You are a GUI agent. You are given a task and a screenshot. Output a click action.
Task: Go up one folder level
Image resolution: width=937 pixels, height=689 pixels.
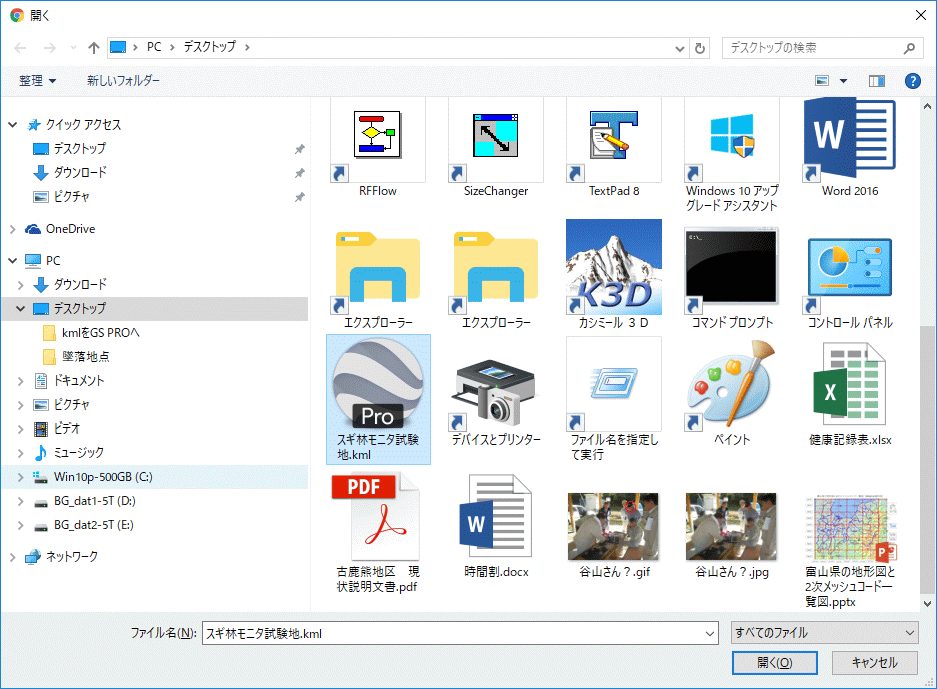(x=94, y=48)
